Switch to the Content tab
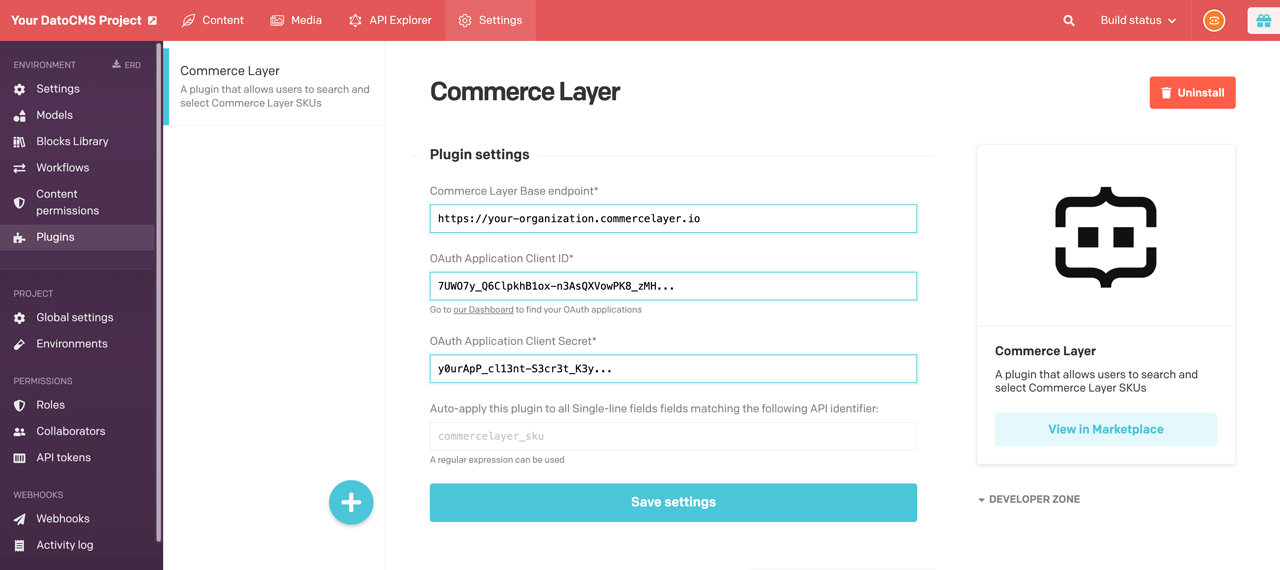 [x=213, y=20]
